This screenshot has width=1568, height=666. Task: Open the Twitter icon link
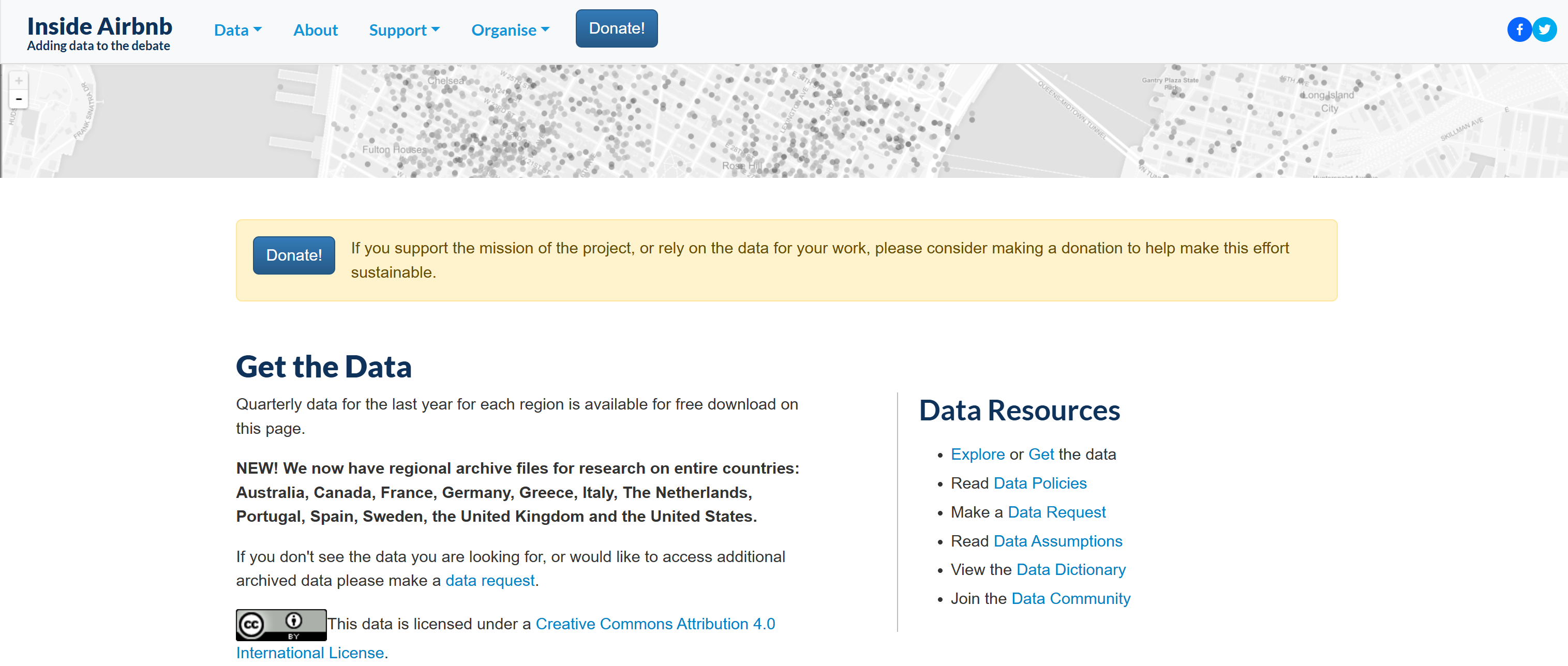[1544, 29]
